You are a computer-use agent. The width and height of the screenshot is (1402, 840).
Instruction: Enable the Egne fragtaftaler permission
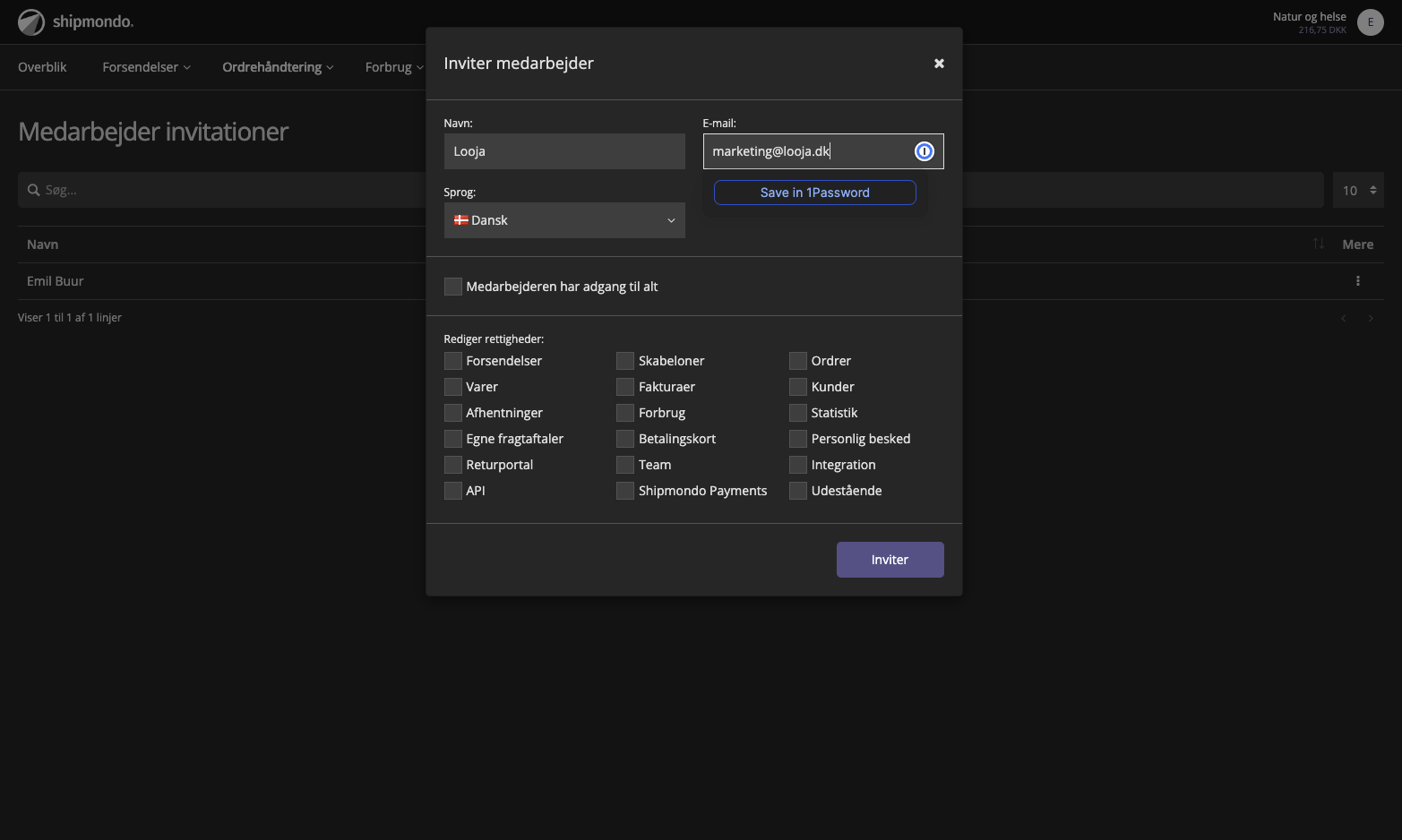coord(453,439)
